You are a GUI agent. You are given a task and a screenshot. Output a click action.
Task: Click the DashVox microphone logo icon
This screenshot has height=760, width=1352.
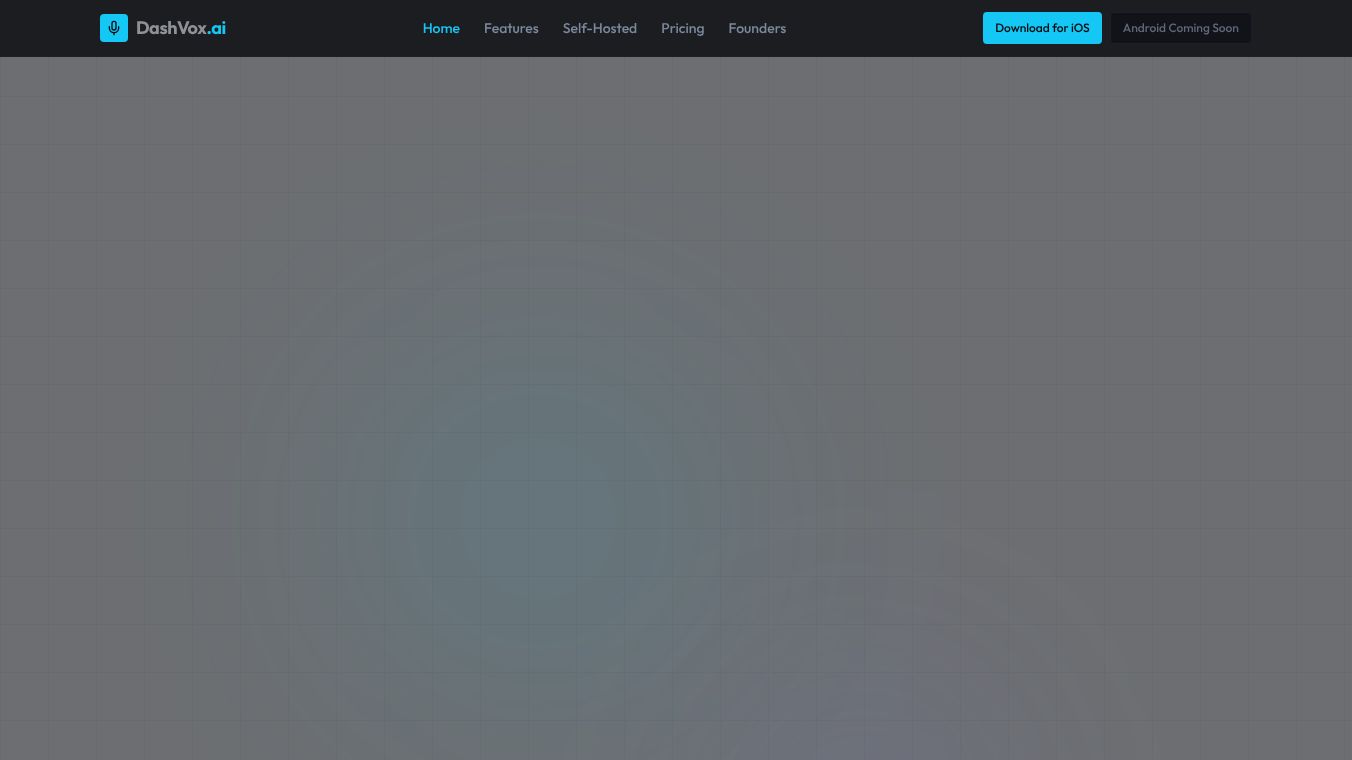pyautogui.click(x=114, y=28)
